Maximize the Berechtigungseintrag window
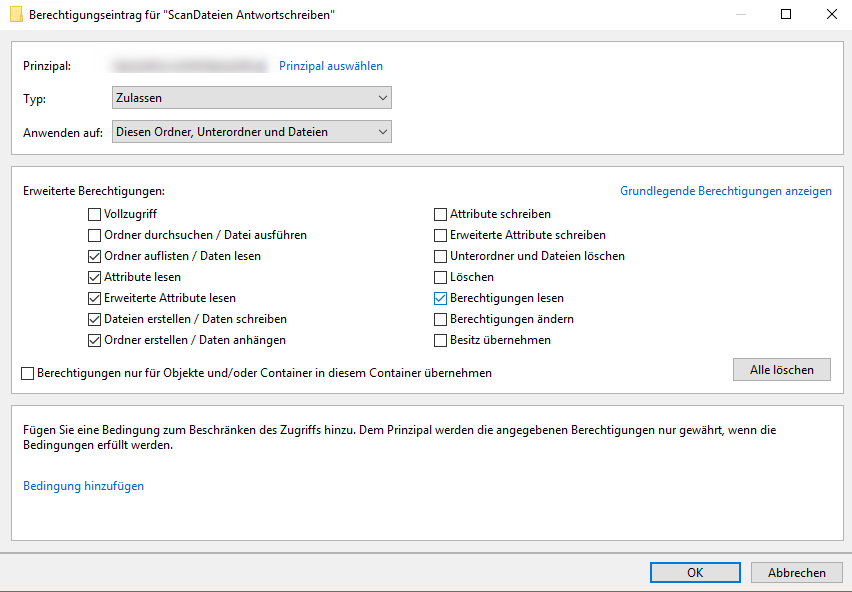The width and height of the screenshot is (852, 592). pyautogui.click(x=786, y=14)
